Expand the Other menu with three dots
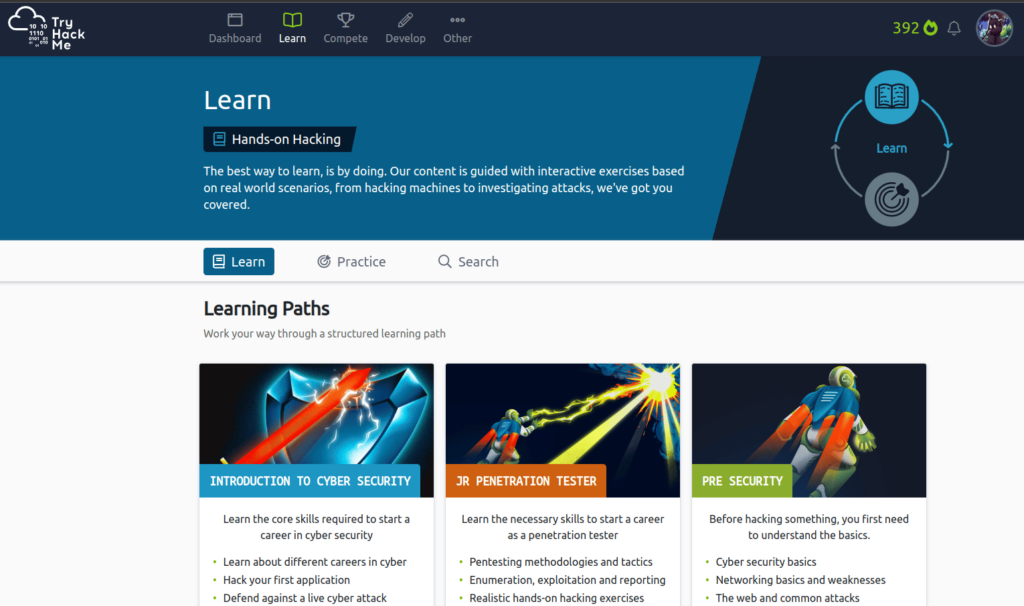Image resolution: width=1024 pixels, height=606 pixels. coord(457,20)
